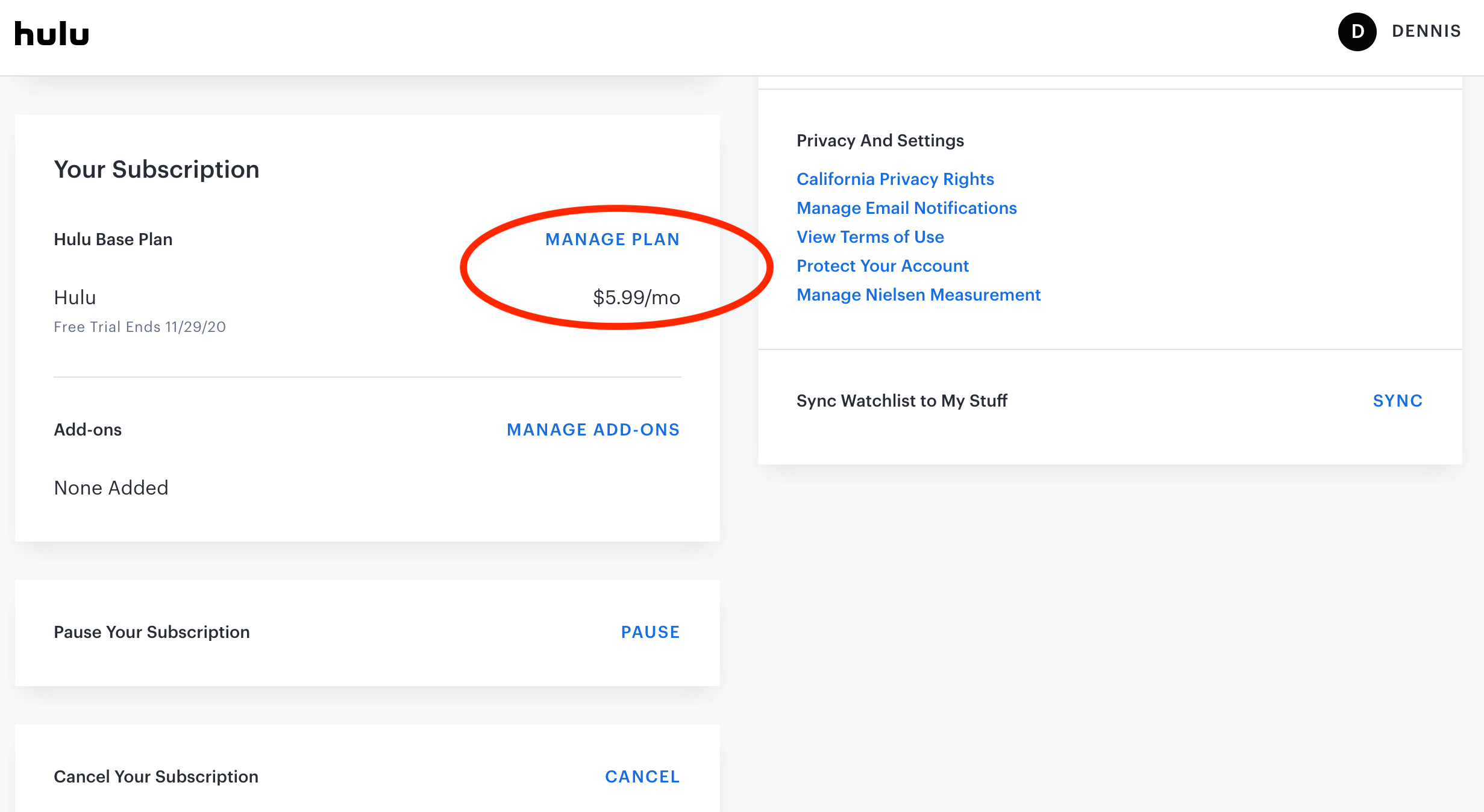Open Manage Add-ons

593,429
